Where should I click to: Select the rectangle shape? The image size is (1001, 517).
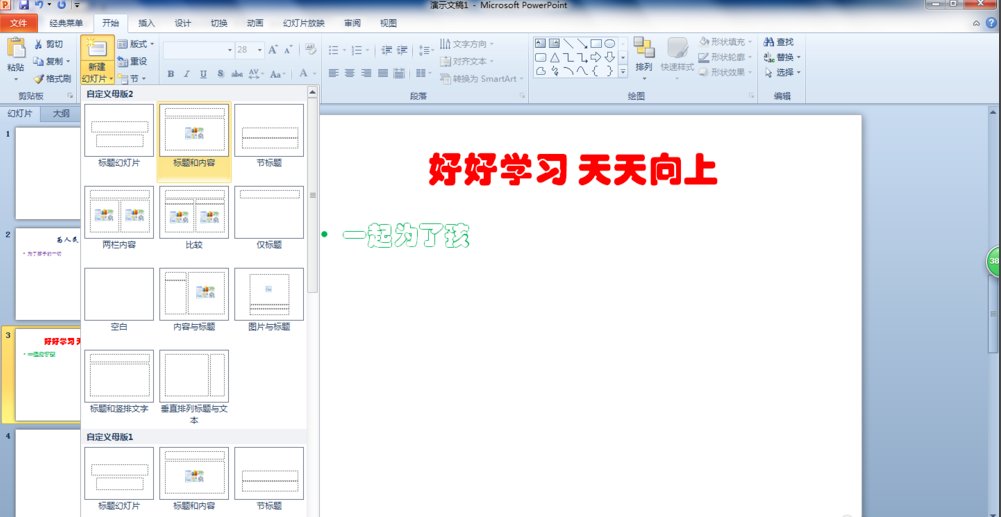(x=596, y=43)
